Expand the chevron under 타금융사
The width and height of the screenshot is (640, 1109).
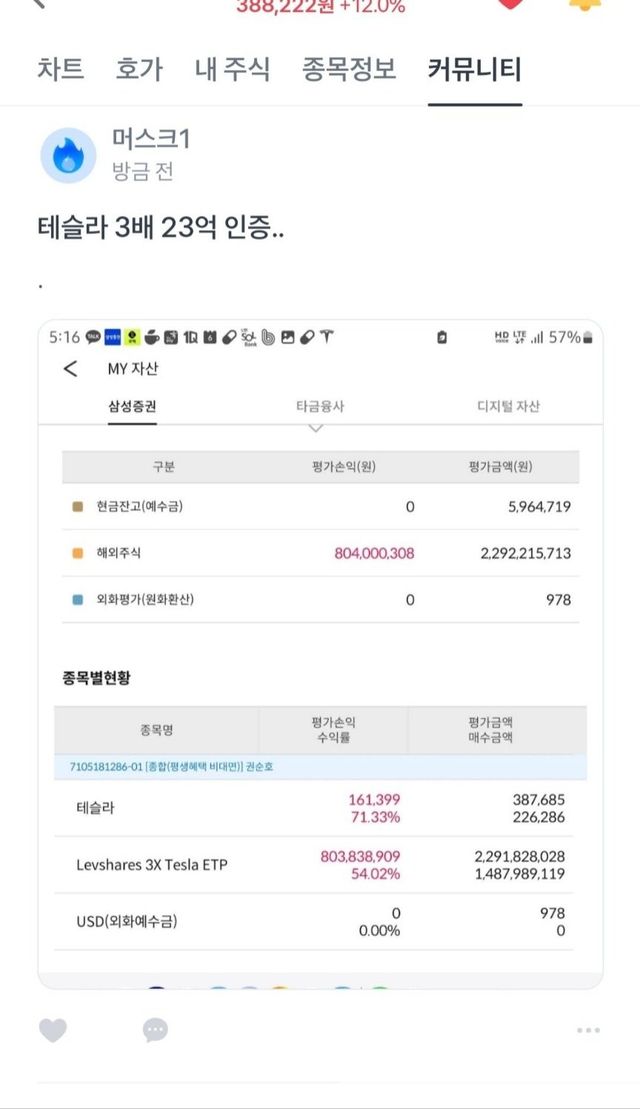click(316, 429)
